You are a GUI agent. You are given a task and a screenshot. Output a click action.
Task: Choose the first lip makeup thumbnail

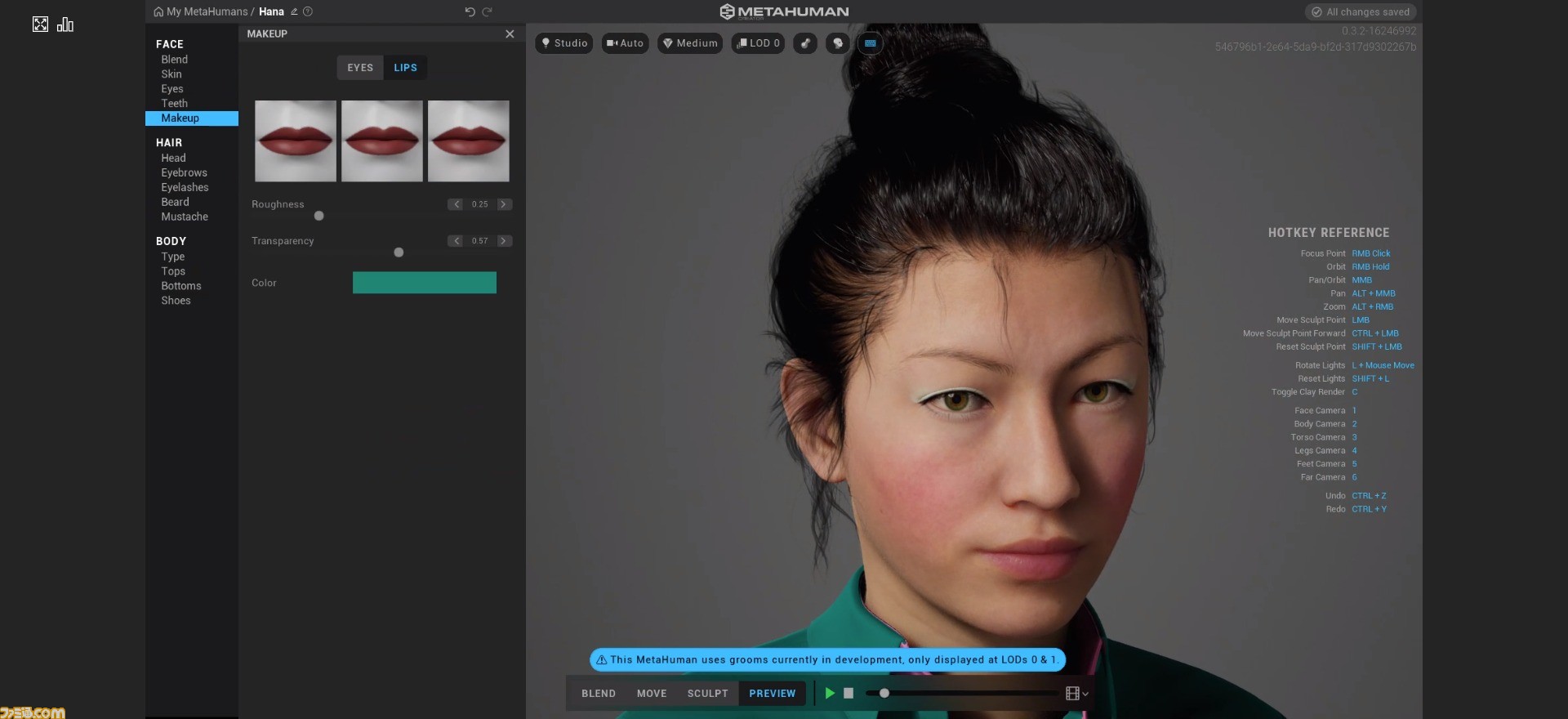pyautogui.click(x=296, y=141)
